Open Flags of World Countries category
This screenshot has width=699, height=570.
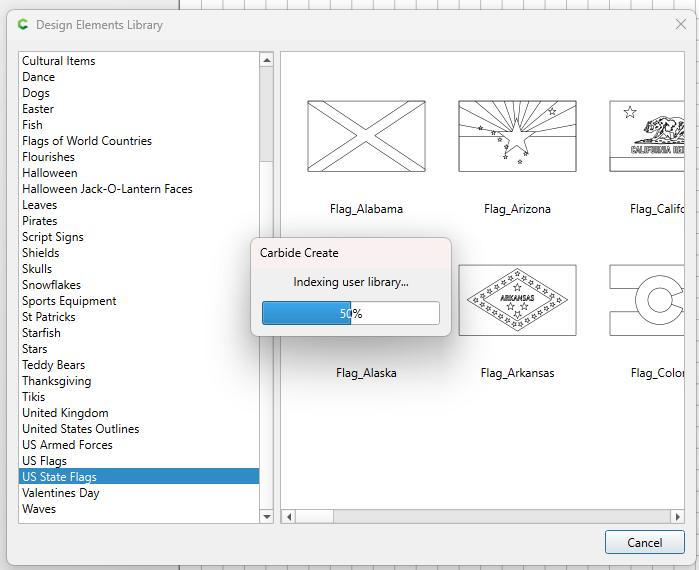tap(139, 141)
